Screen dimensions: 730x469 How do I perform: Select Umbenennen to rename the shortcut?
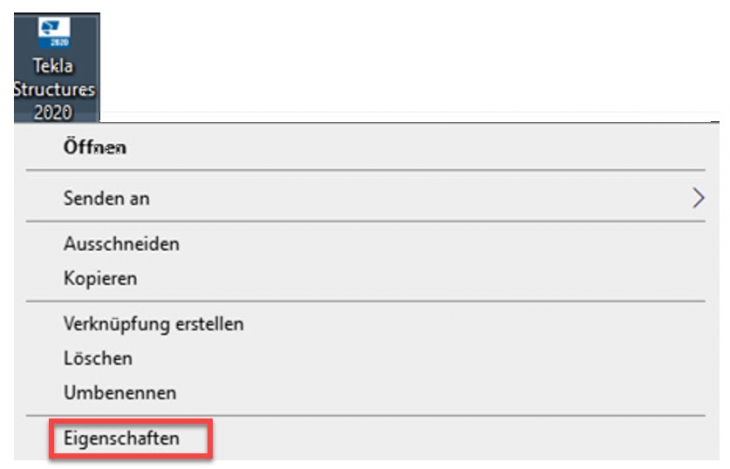[x=365, y=393]
